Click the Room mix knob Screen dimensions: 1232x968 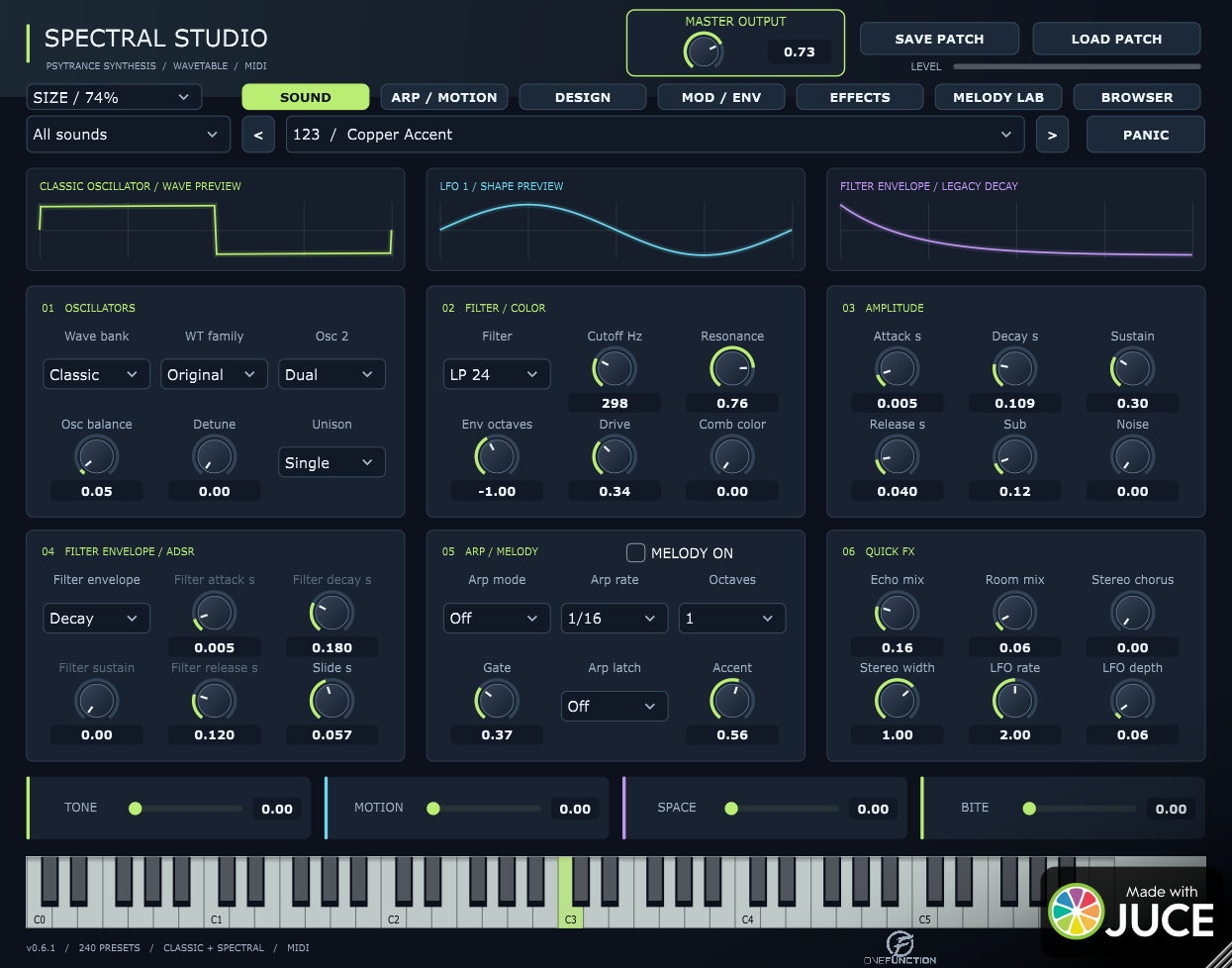[x=1015, y=613]
